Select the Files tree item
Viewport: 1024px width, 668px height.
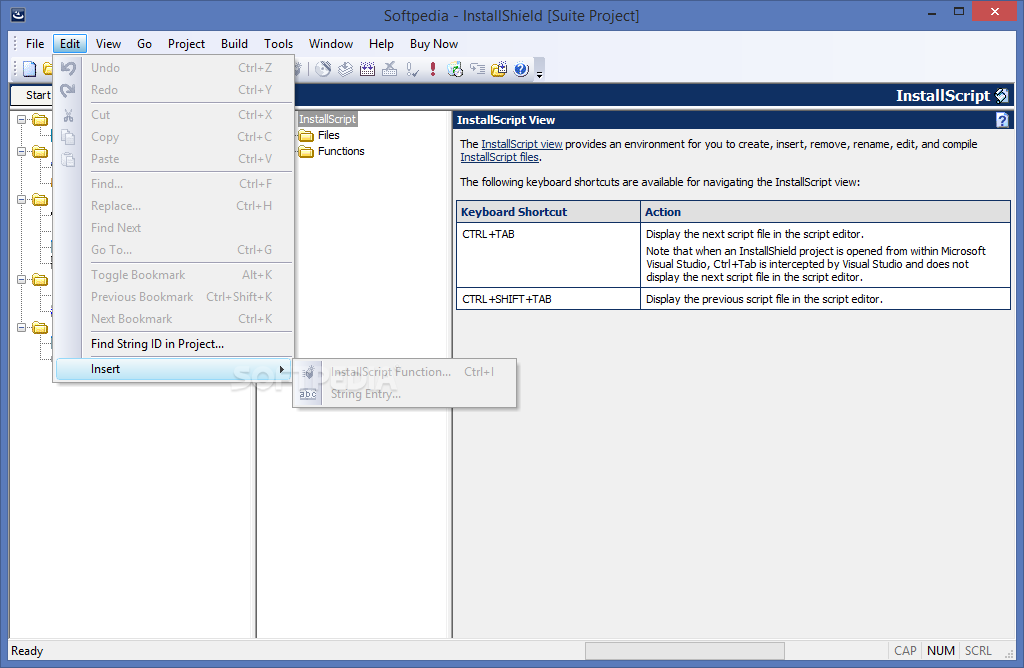tap(328, 136)
